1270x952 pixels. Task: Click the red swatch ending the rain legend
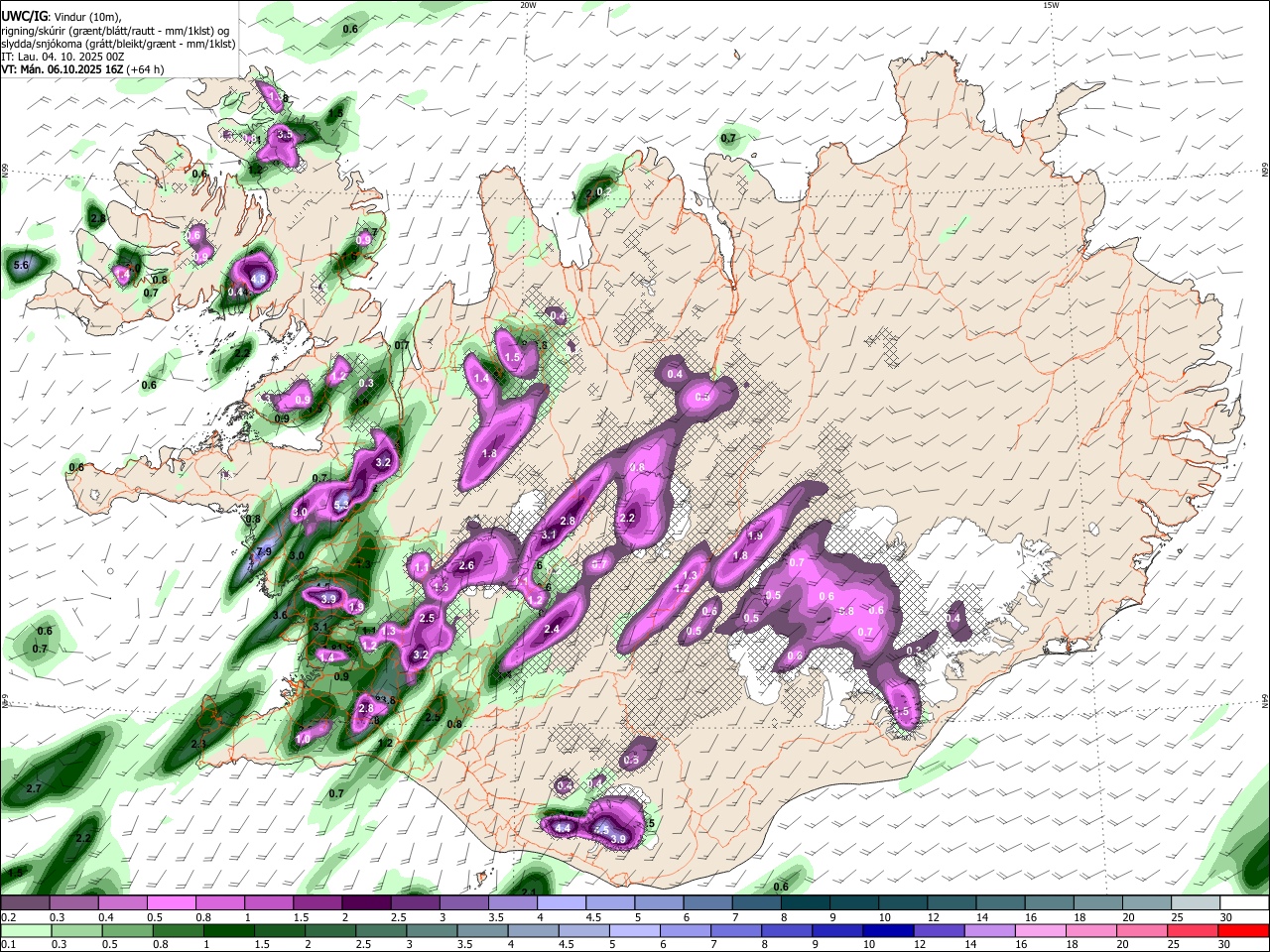click(x=1243, y=931)
